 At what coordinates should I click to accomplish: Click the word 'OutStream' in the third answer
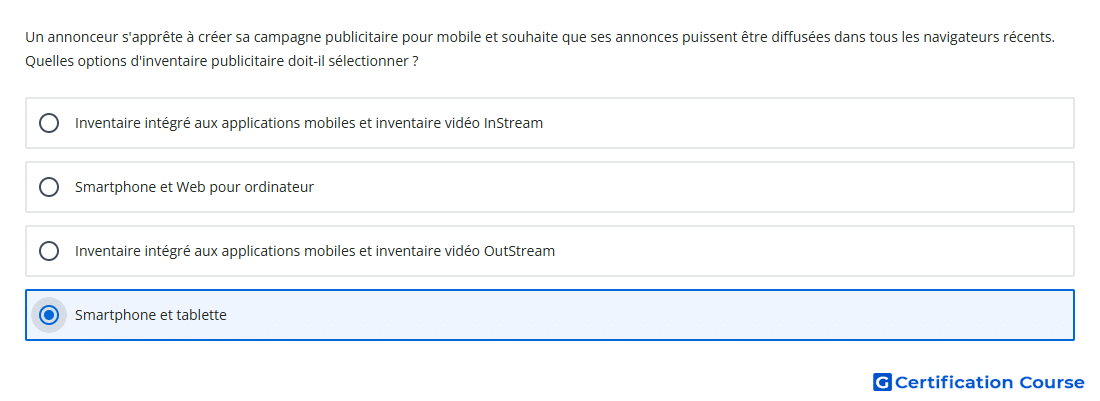pyautogui.click(x=520, y=251)
